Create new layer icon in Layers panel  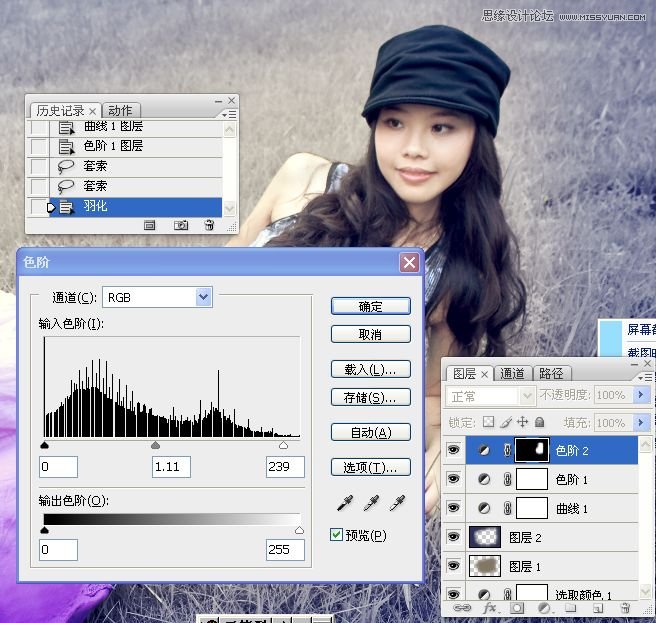coord(597,608)
